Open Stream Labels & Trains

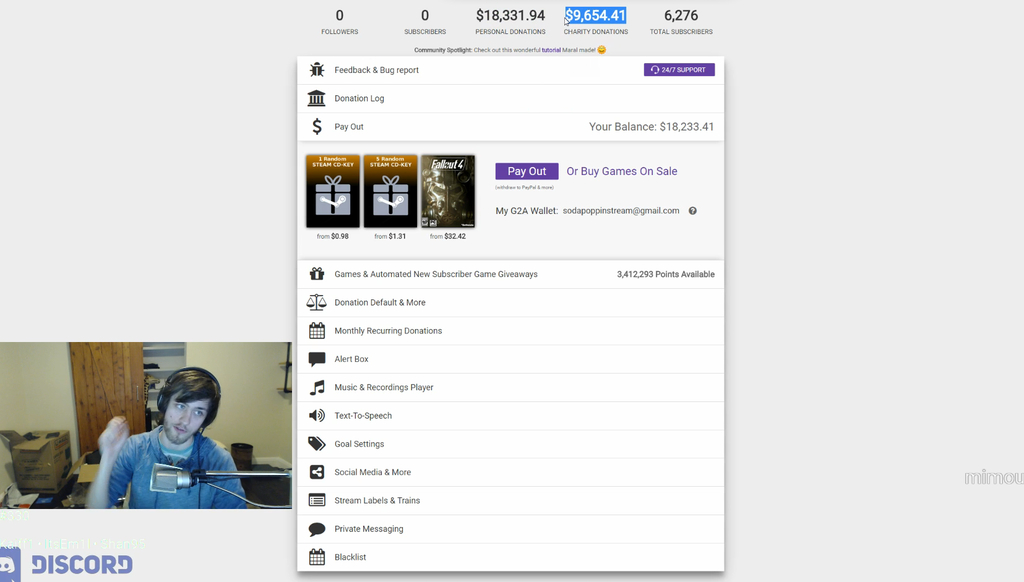(511, 500)
